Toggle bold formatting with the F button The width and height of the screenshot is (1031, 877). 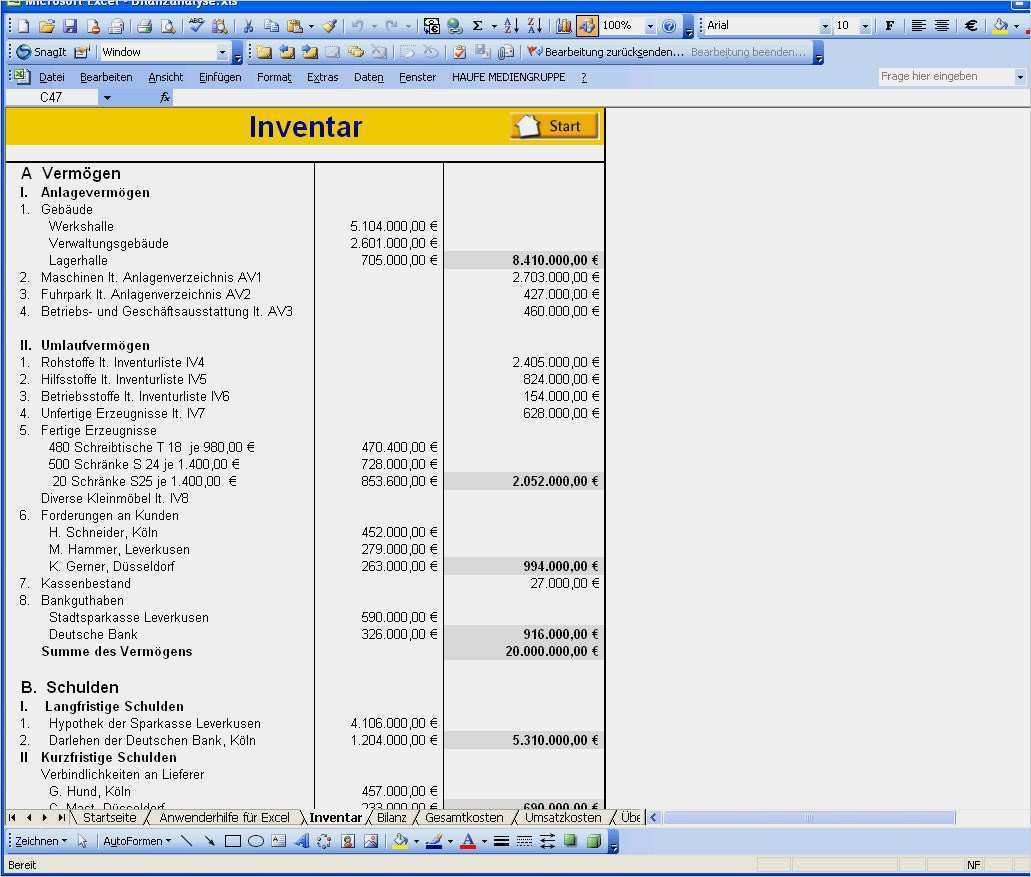coord(889,26)
